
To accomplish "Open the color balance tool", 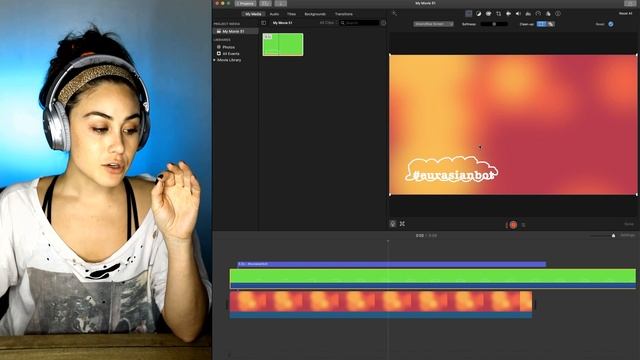I will (x=478, y=13).
